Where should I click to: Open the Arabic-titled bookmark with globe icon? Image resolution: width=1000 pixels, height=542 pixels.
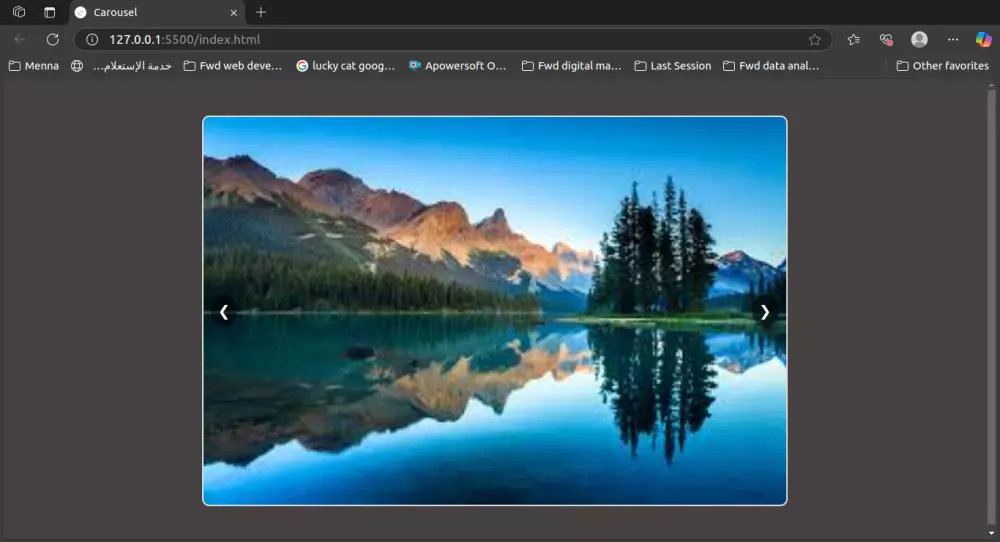click(121, 66)
